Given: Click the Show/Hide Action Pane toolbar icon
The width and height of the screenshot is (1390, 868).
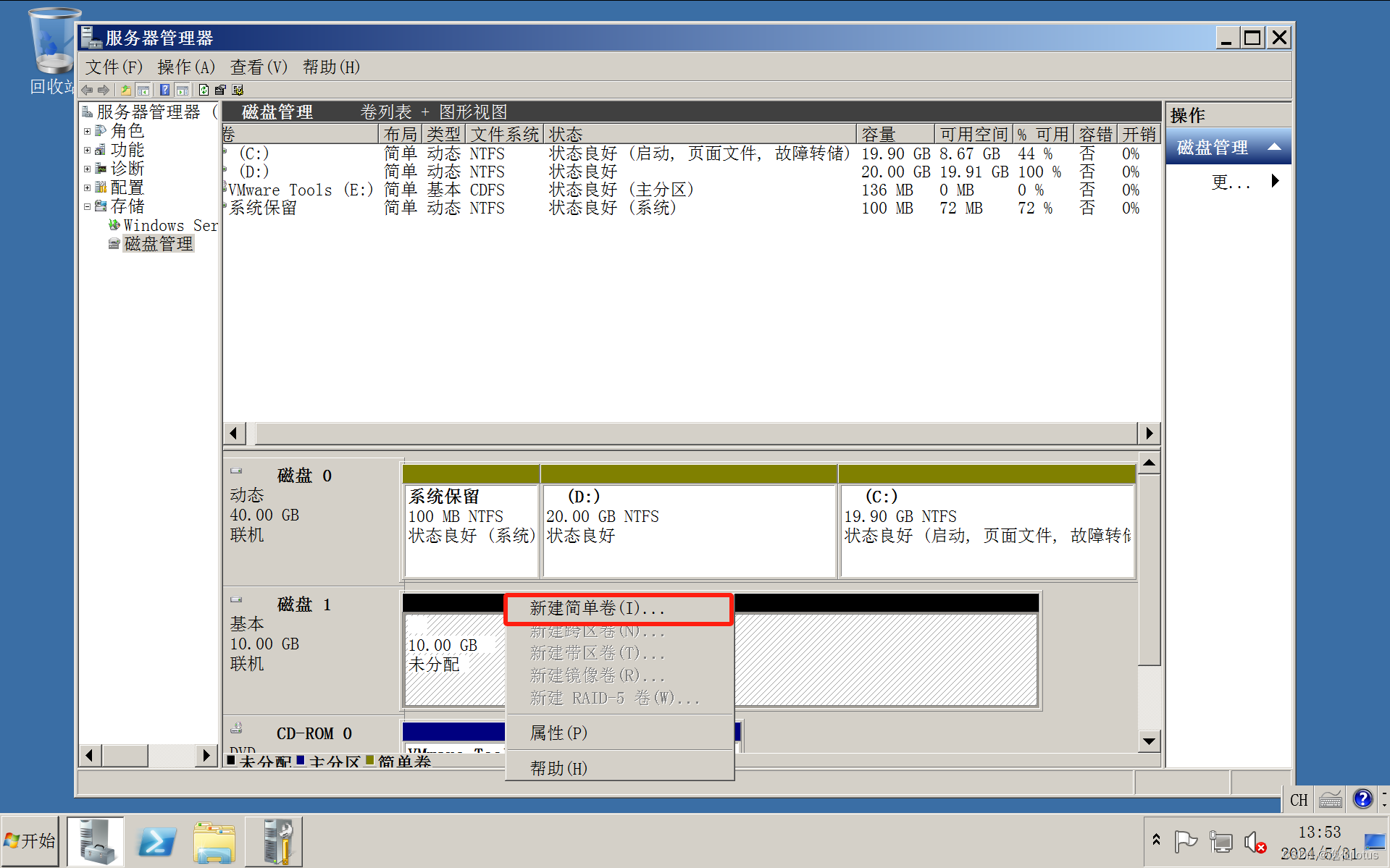Looking at the screenshot, I should (183, 90).
